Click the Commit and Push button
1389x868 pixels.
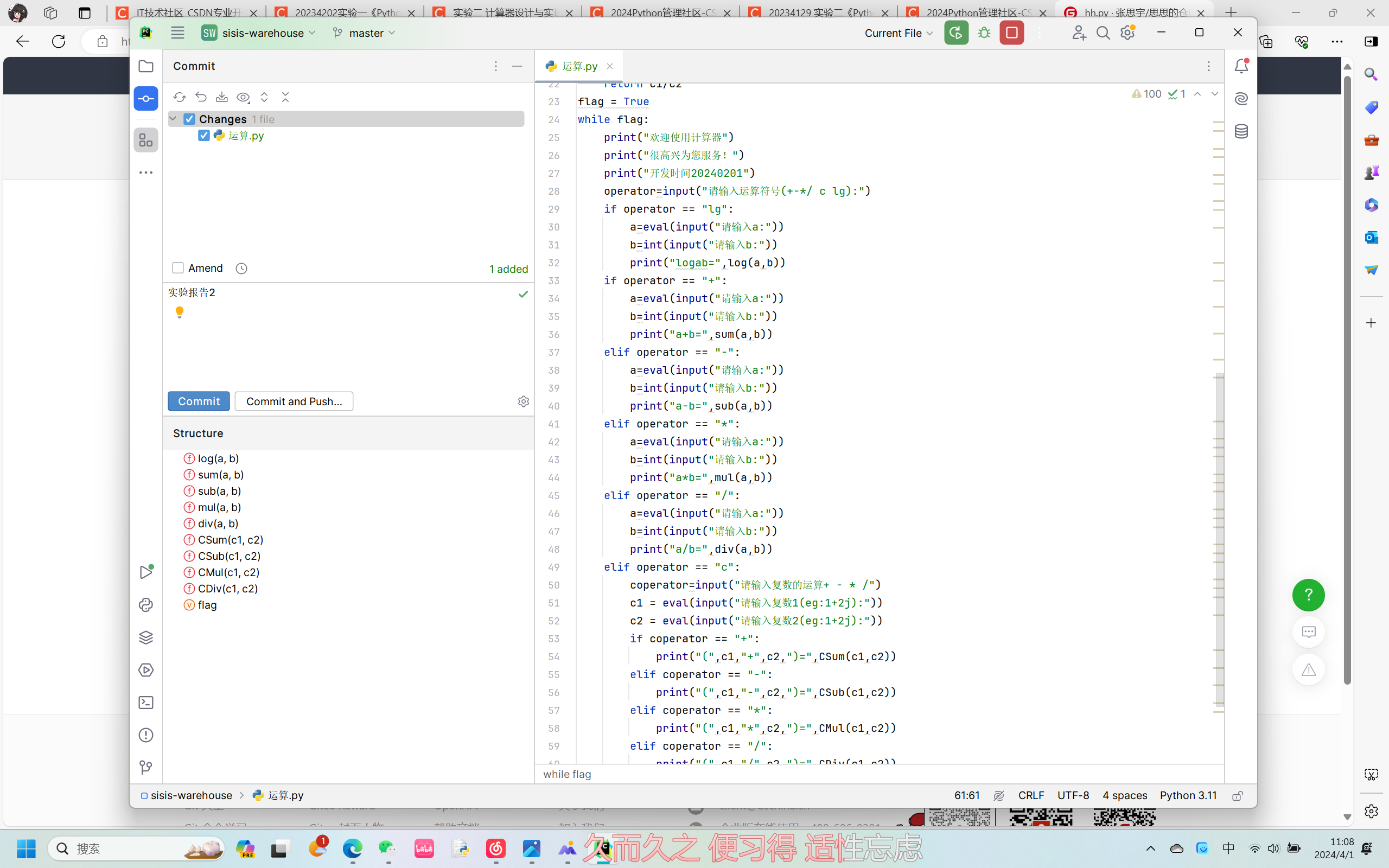pos(294,401)
